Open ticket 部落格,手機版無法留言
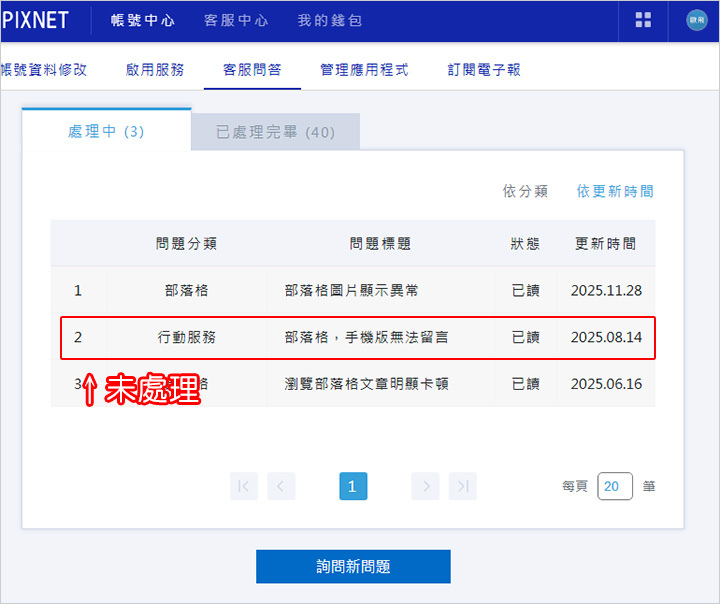Screen dimensions: 720x604 tap(366, 337)
